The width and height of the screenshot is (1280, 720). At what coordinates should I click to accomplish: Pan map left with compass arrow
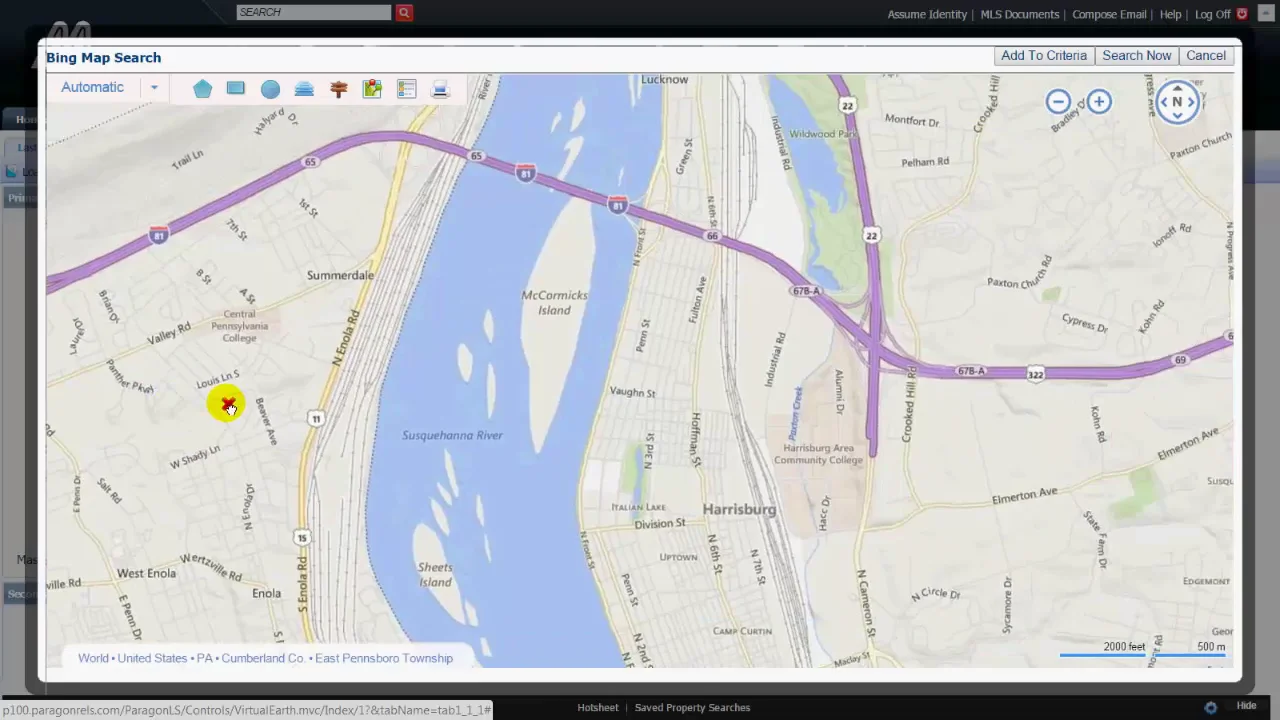(1163, 102)
